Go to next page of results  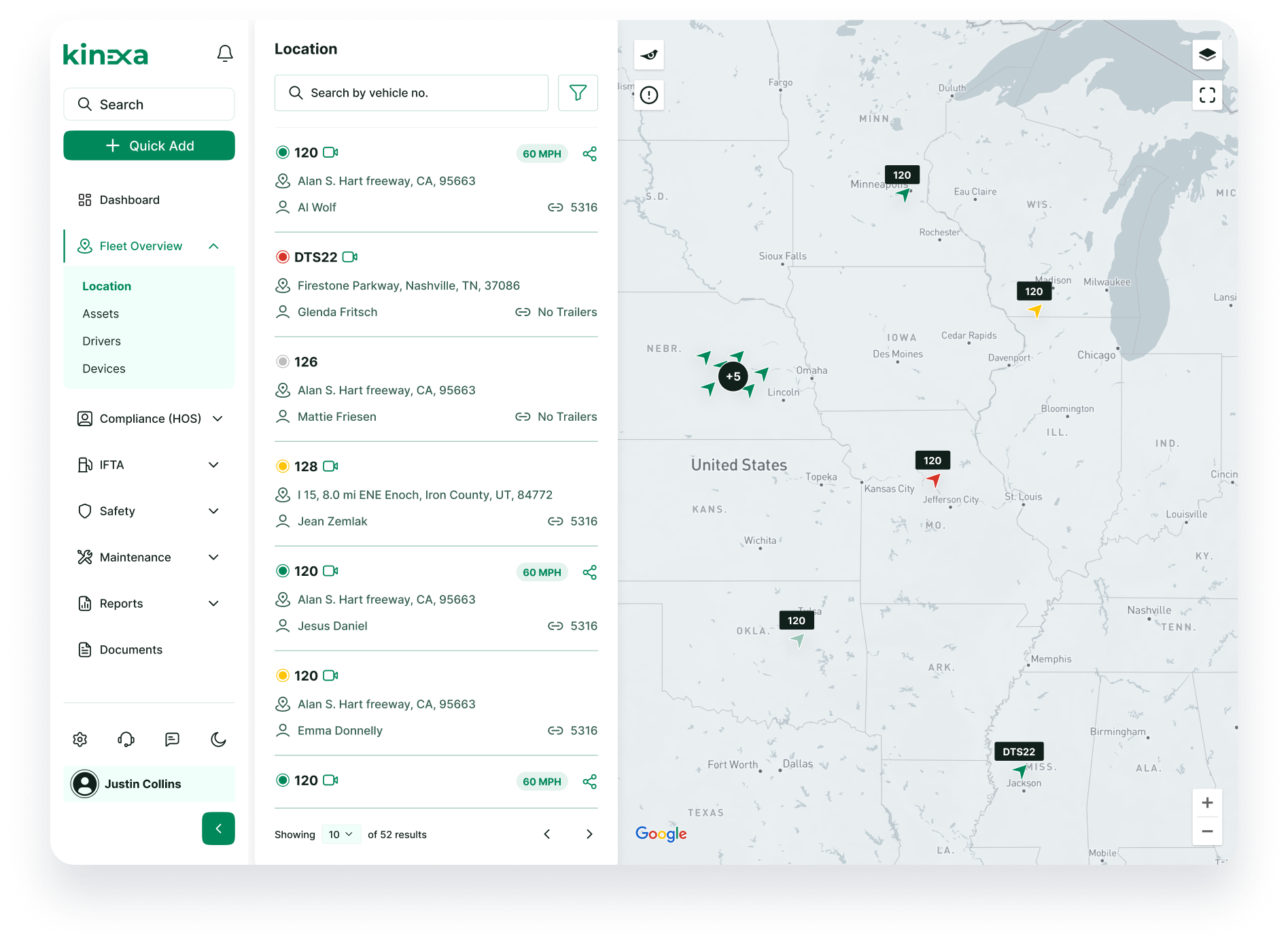click(589, 834)
